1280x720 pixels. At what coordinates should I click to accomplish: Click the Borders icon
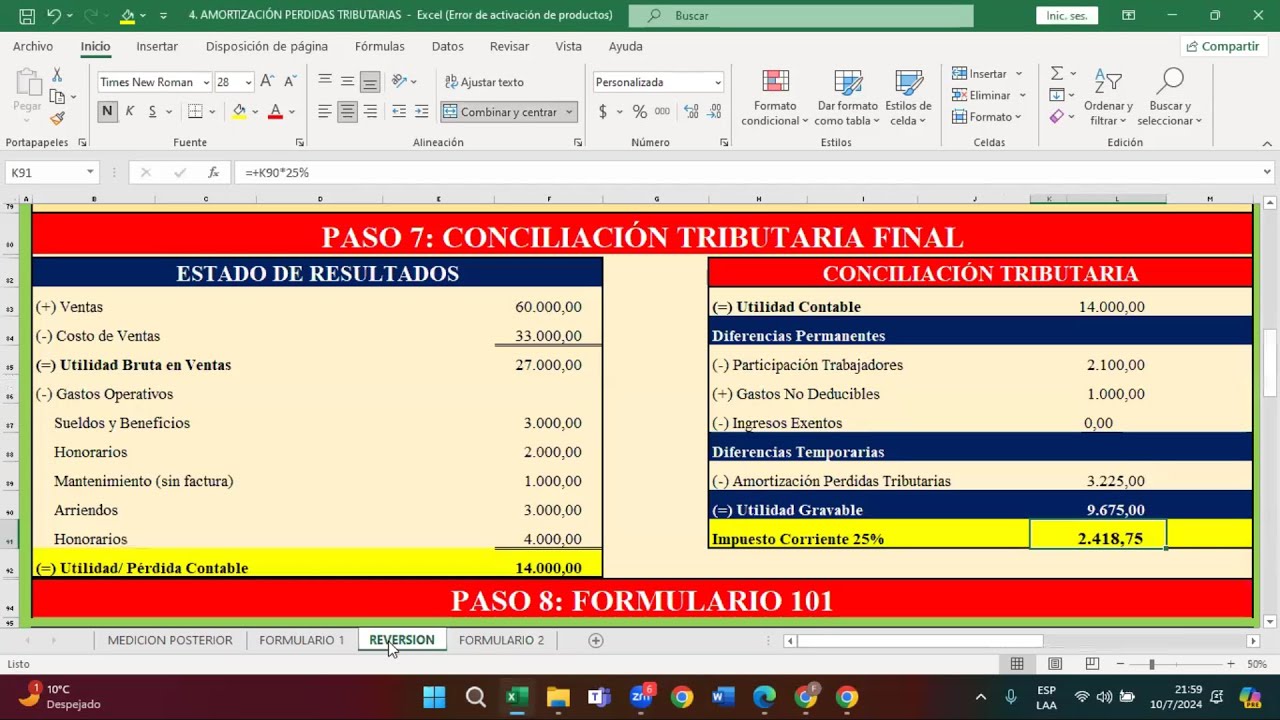(x=195, y=111)
